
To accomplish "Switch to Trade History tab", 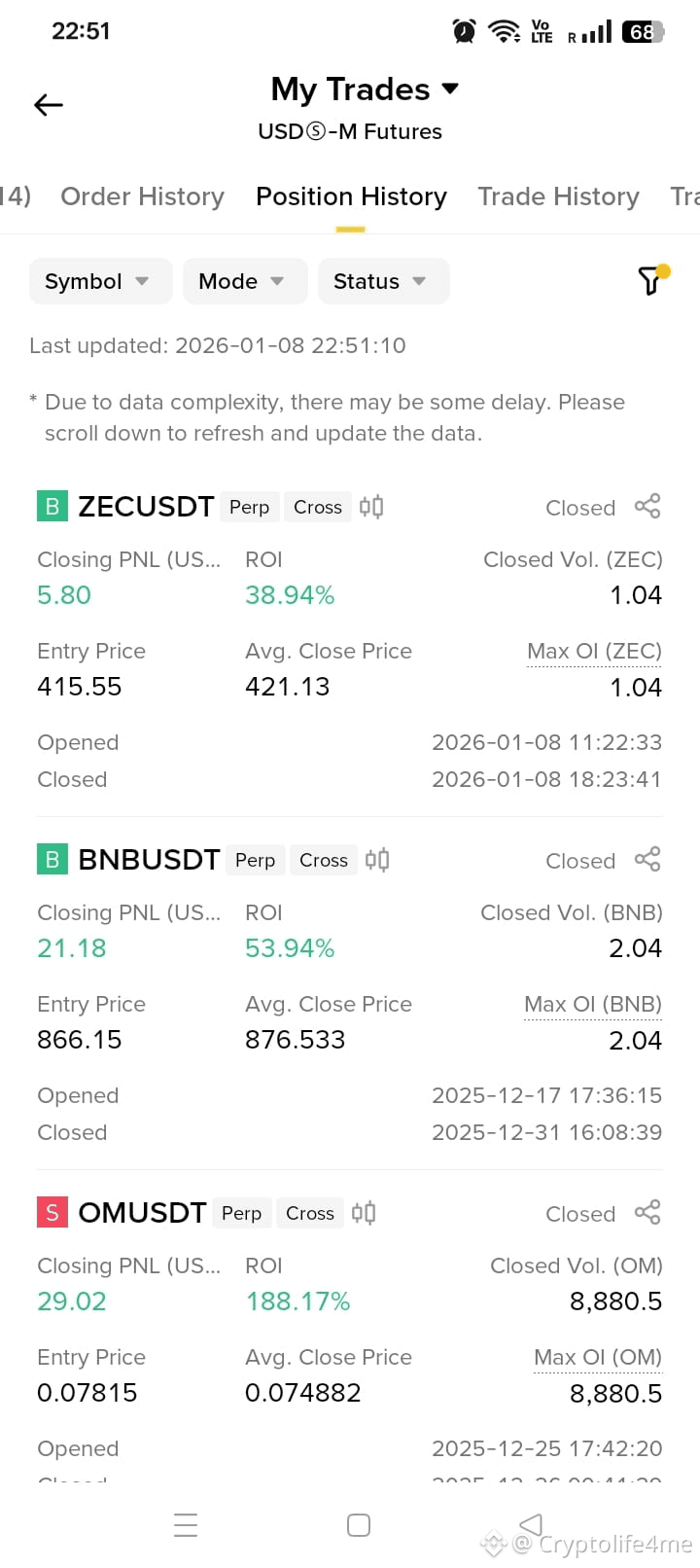I will [x=558, y=196].
